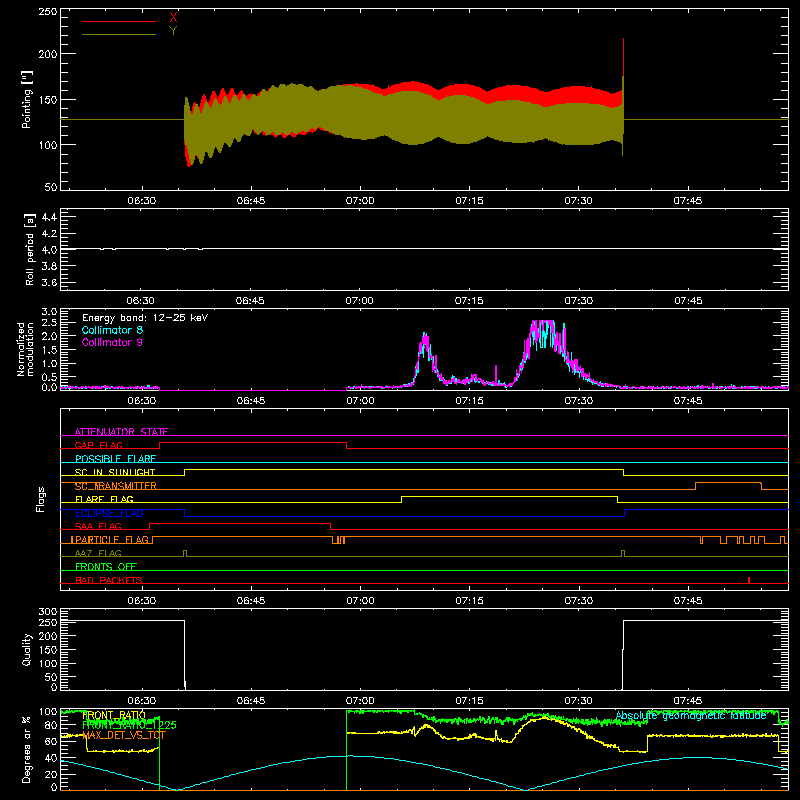800x800 pixels.
Task: Click the 'Normalized modulation' axis title
Action: [x=25, y=349]
